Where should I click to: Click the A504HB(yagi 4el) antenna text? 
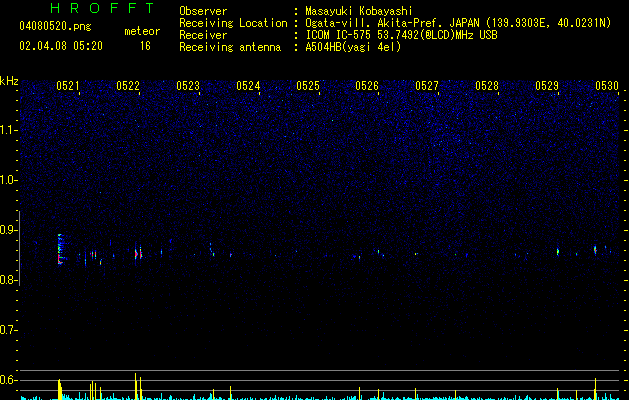[353, 47]
